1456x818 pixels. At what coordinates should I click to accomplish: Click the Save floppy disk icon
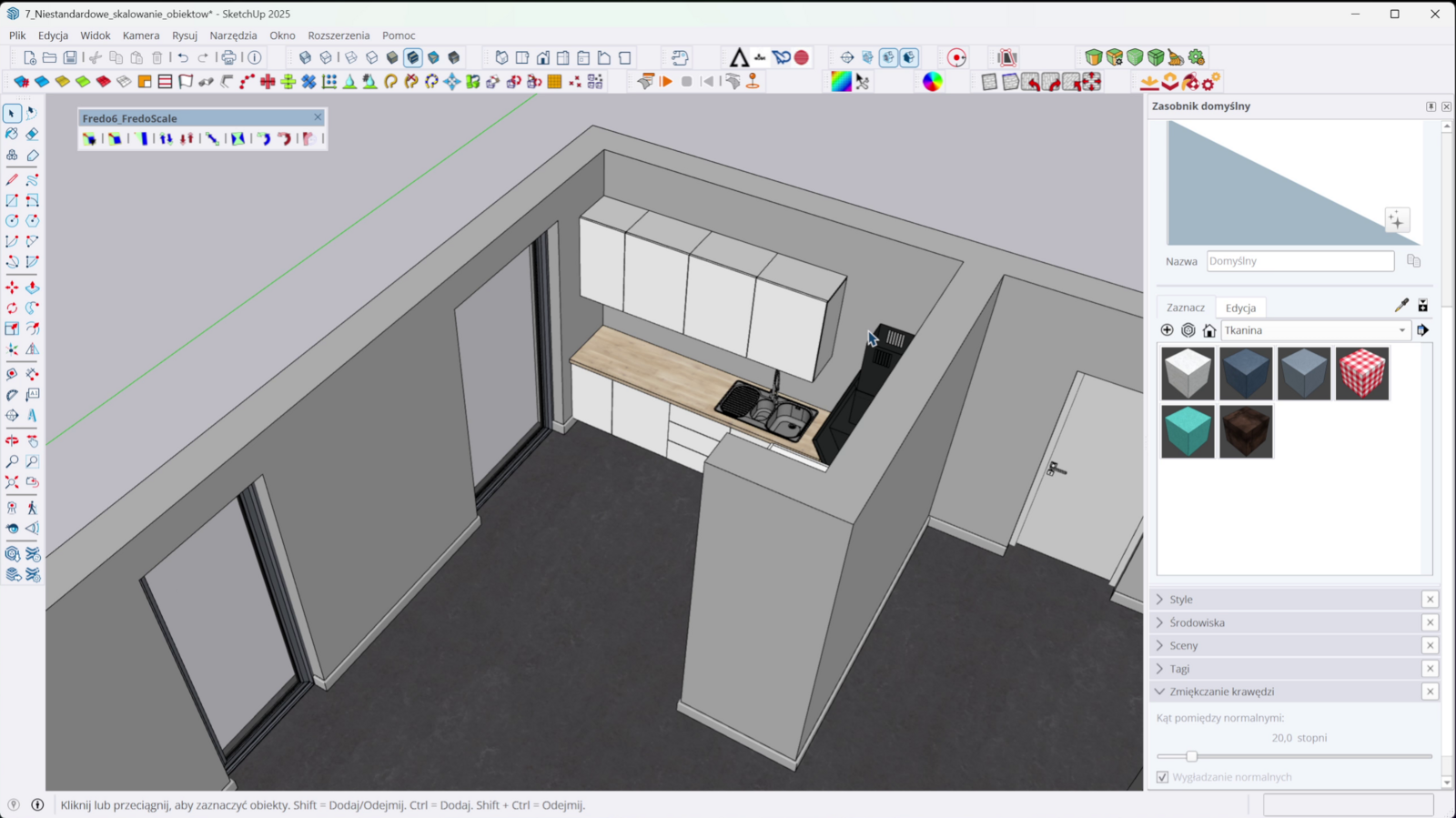(70, 57)
